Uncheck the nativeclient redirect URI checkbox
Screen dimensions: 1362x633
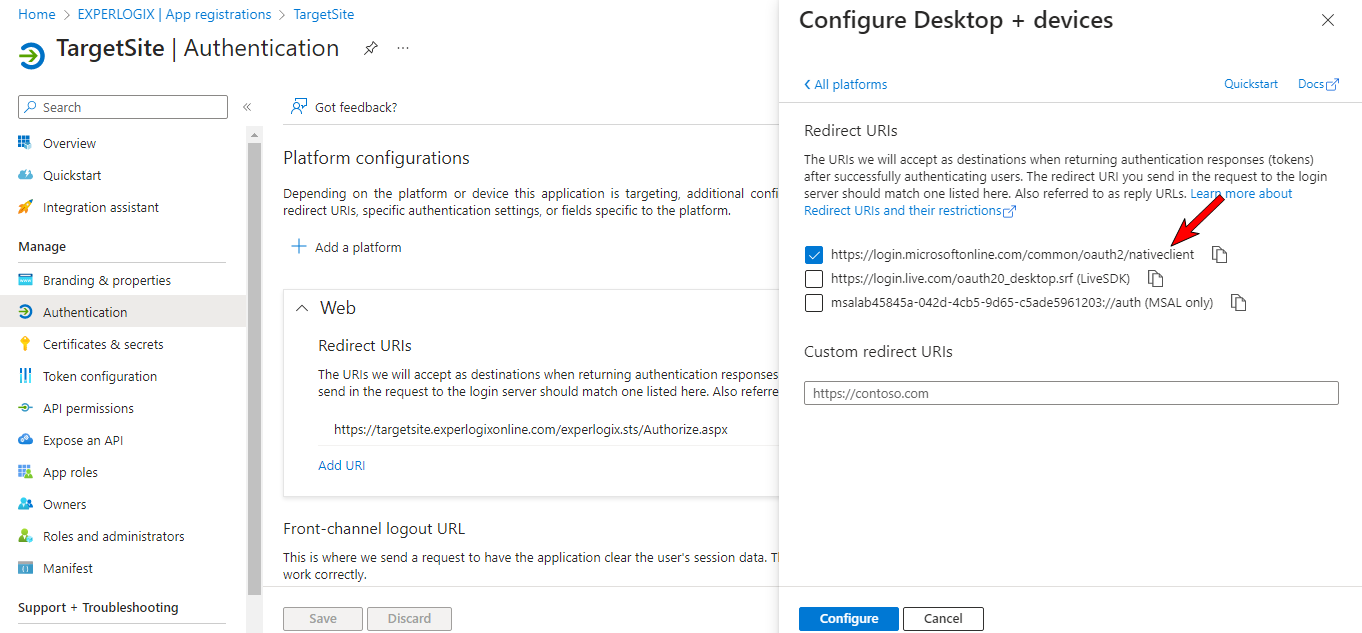click(x=813, y=254)
